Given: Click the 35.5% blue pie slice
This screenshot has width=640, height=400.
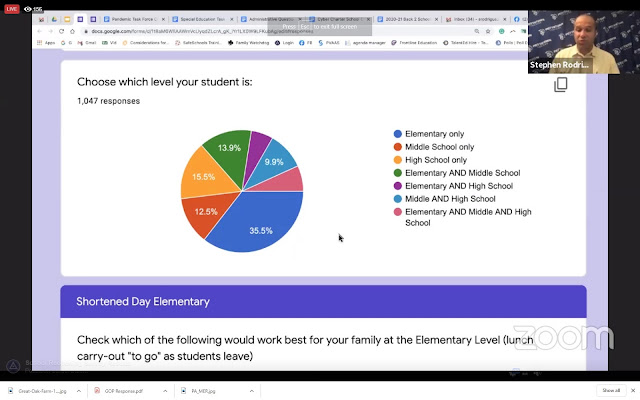Looking at the screenshot, I should tap(261, 224).
